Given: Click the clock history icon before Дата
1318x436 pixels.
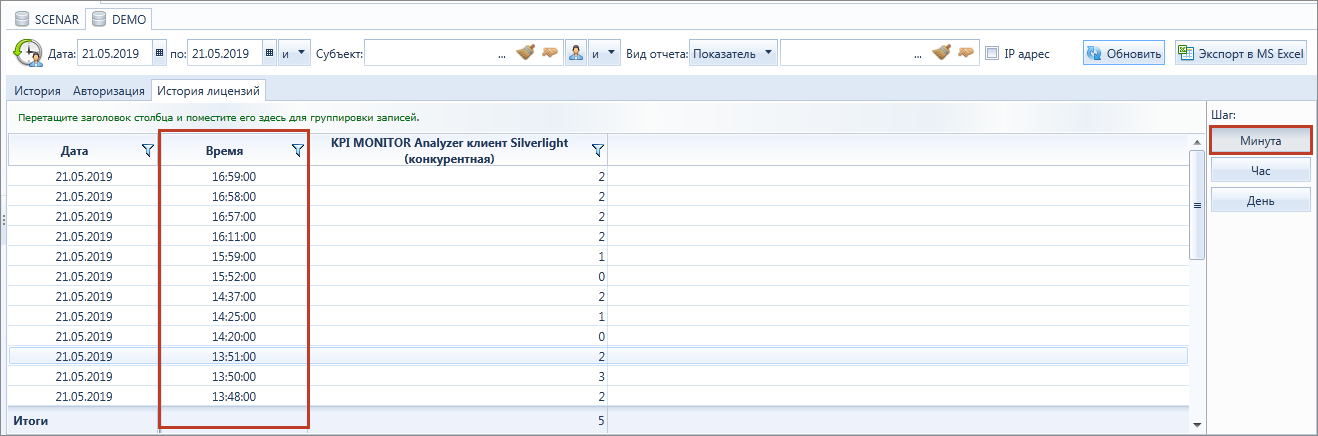Looking at the screenshot, I should point(27,53).
